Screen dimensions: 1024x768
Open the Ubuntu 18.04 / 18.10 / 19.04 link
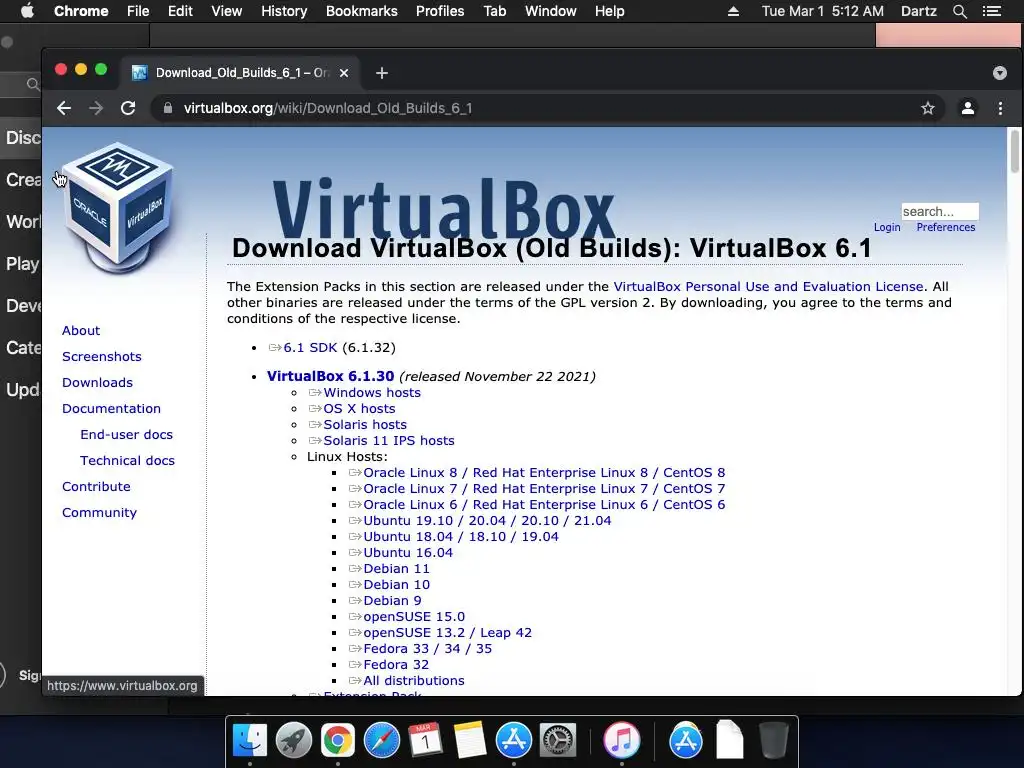(461, 537)
